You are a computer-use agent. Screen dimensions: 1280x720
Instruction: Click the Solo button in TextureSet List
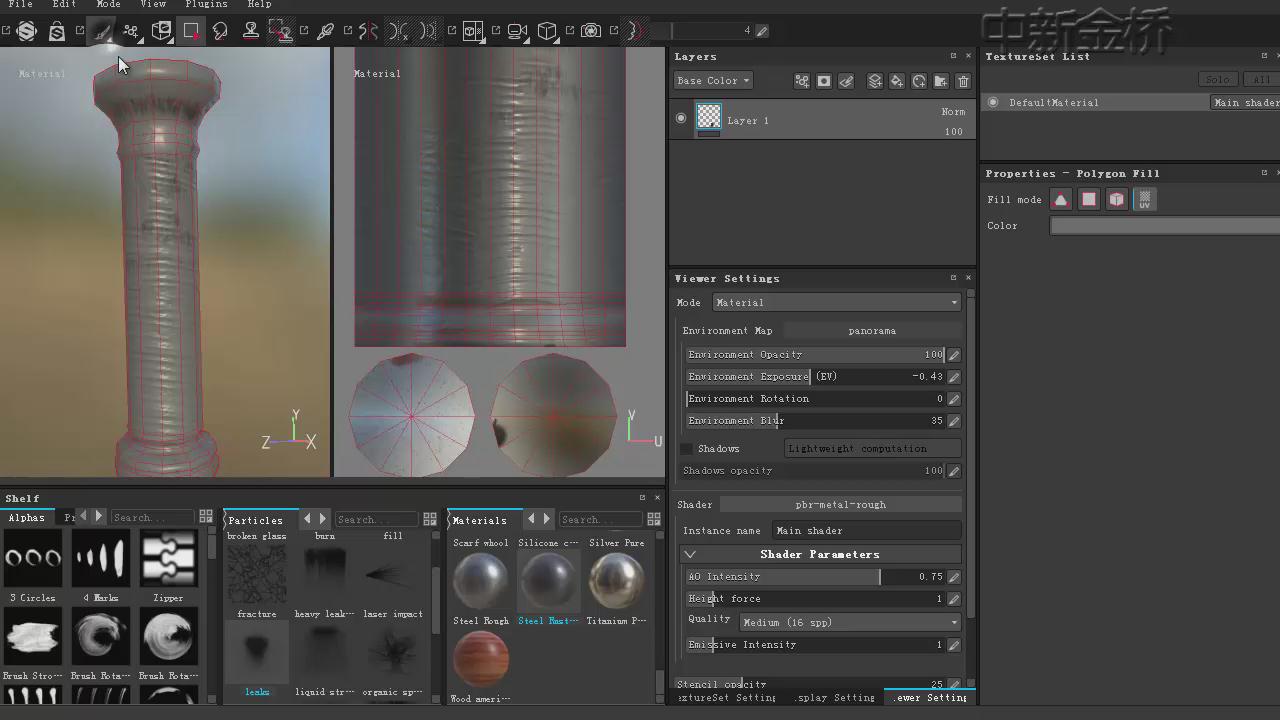pos(1217,80)
